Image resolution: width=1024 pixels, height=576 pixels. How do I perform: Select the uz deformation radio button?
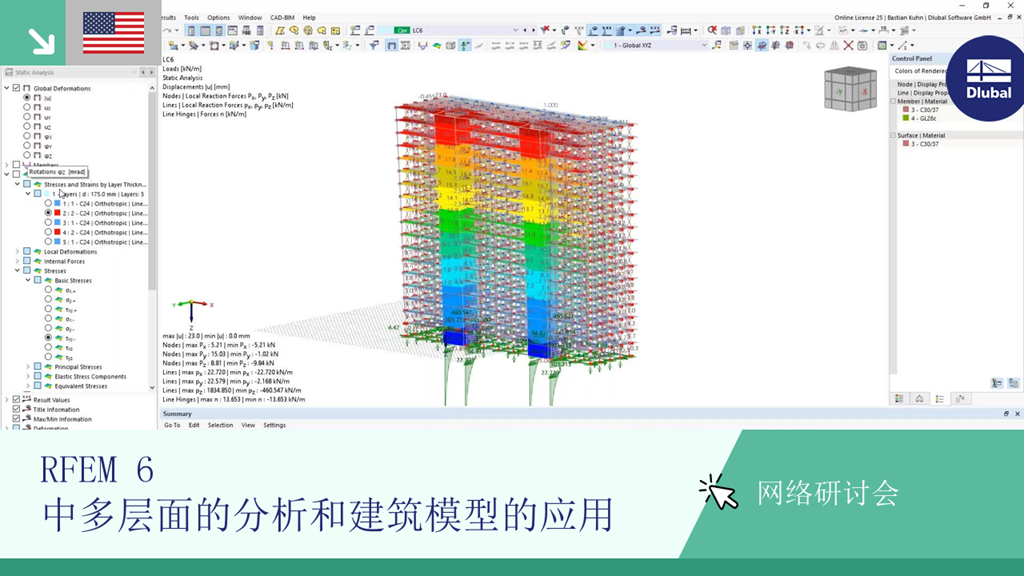point(27,126)
